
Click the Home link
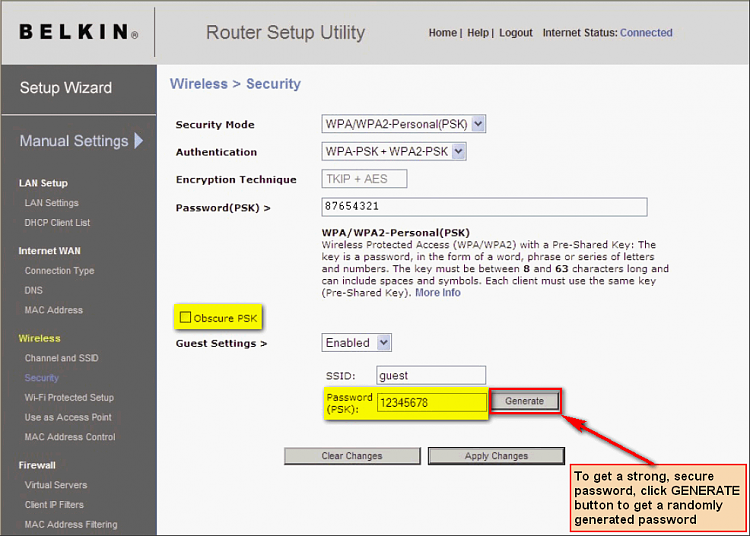tap(442, 33)
